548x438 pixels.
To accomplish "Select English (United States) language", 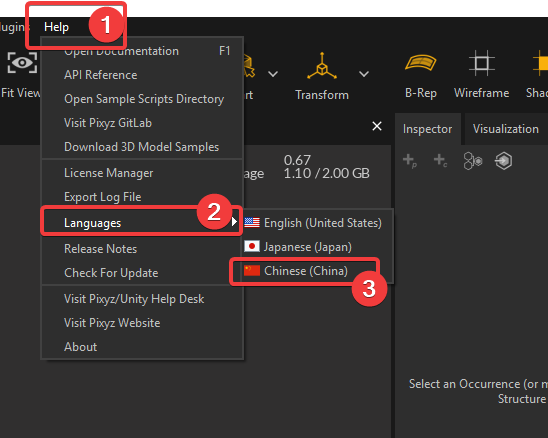I will click(x=318, y=223).
